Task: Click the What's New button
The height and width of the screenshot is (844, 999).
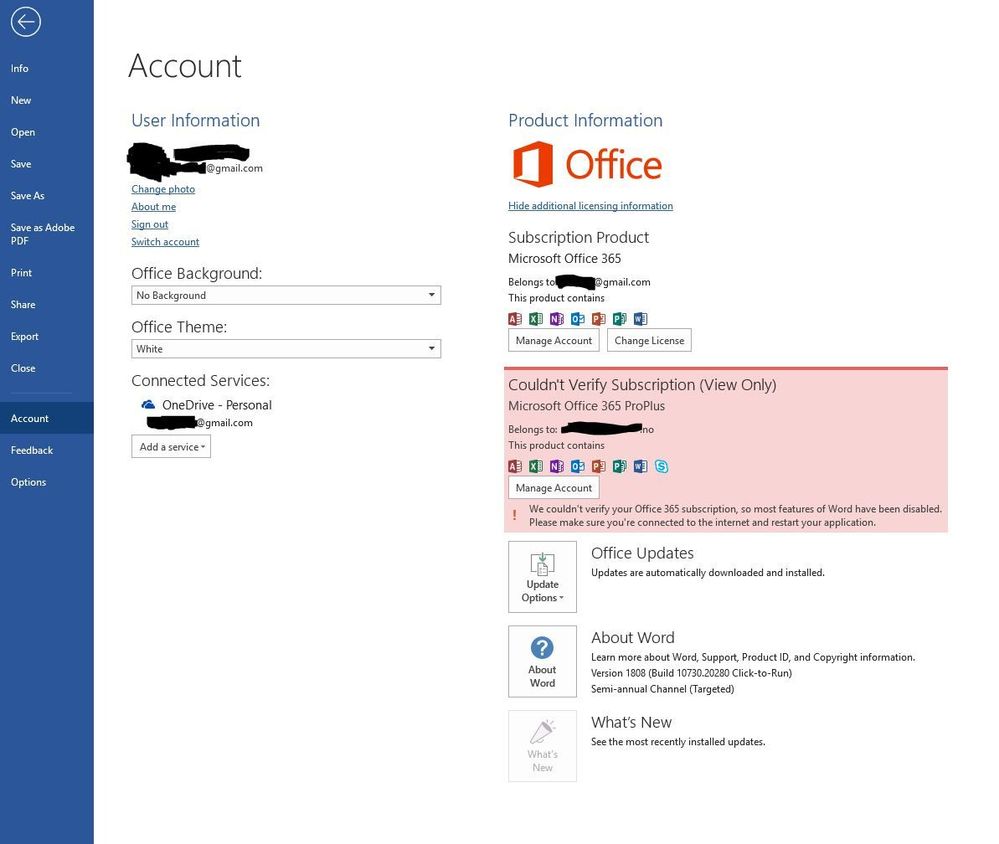Action: tap(542, 746)
